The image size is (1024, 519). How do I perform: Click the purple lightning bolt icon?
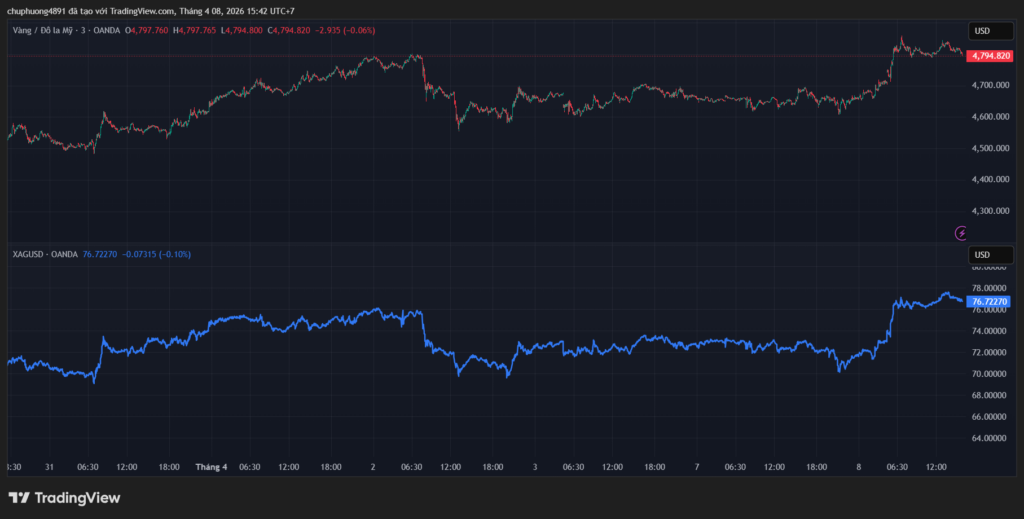(962, 233)
